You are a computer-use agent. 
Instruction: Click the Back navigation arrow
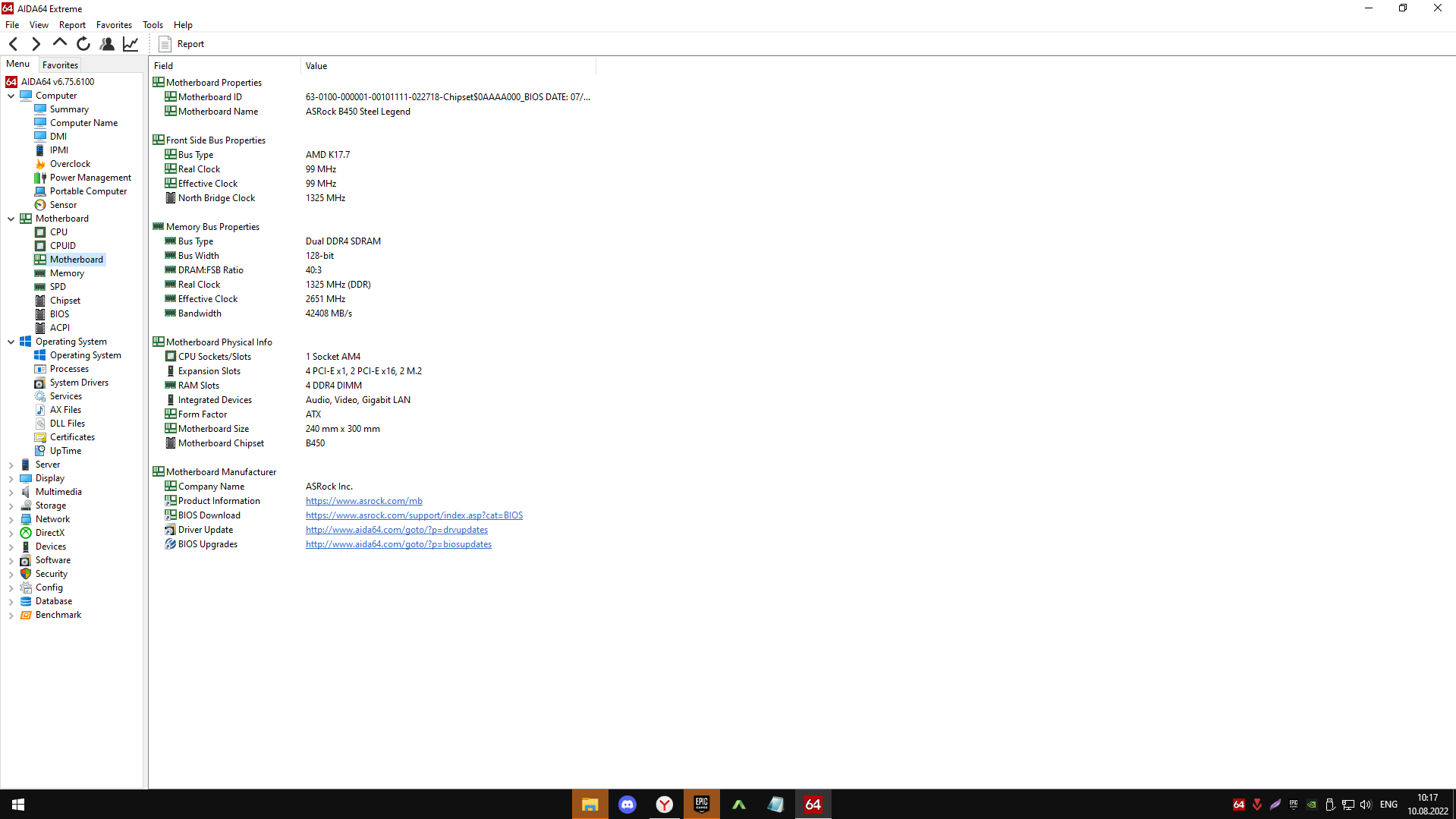[14, 44]
